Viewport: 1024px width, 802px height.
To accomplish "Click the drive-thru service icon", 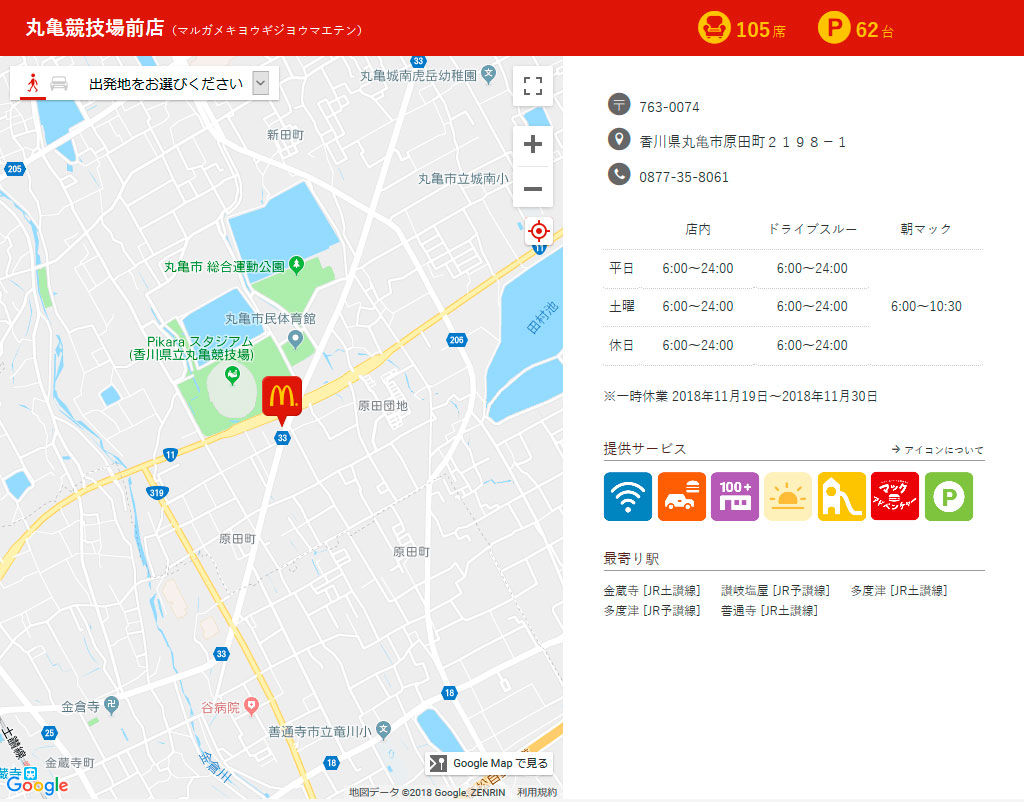I will (x=682, y=496).
